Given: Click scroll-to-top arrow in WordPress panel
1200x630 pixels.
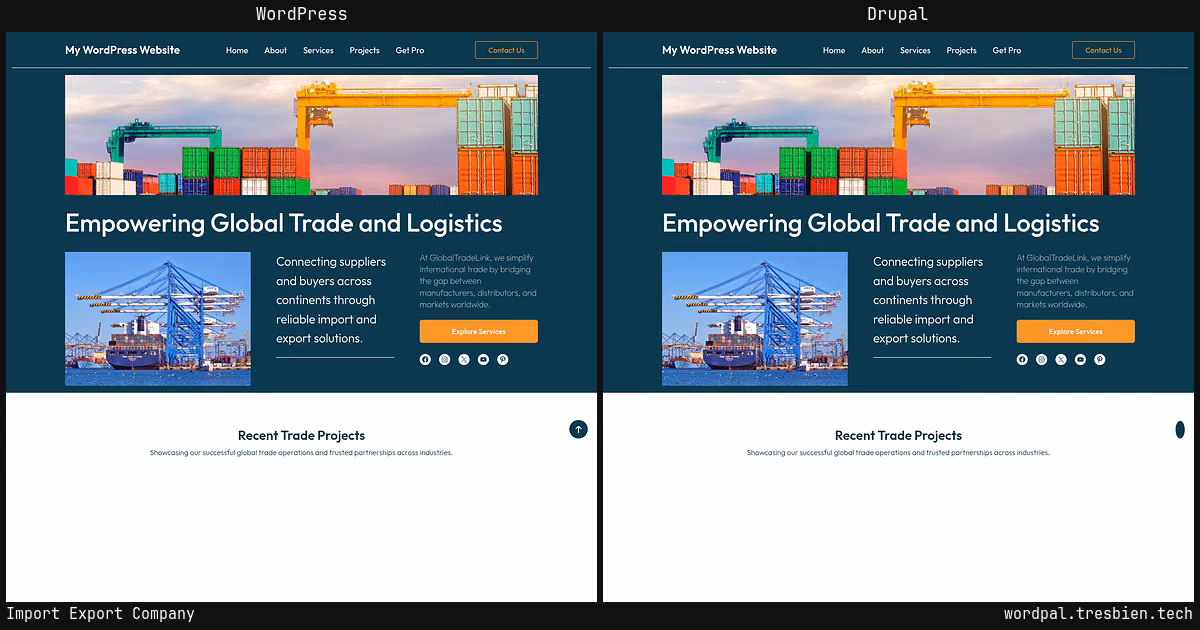Looking at the screenshot, I should click(578, 429).
